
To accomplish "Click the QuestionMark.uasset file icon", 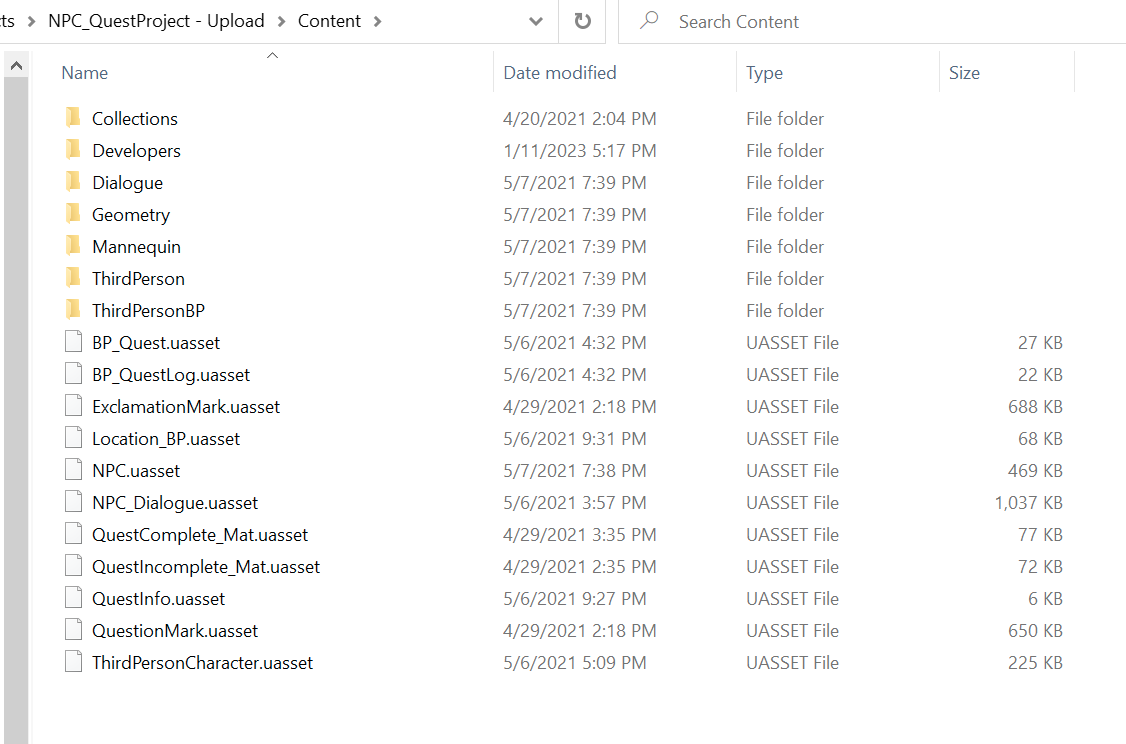I will click(x=72, y=630).
